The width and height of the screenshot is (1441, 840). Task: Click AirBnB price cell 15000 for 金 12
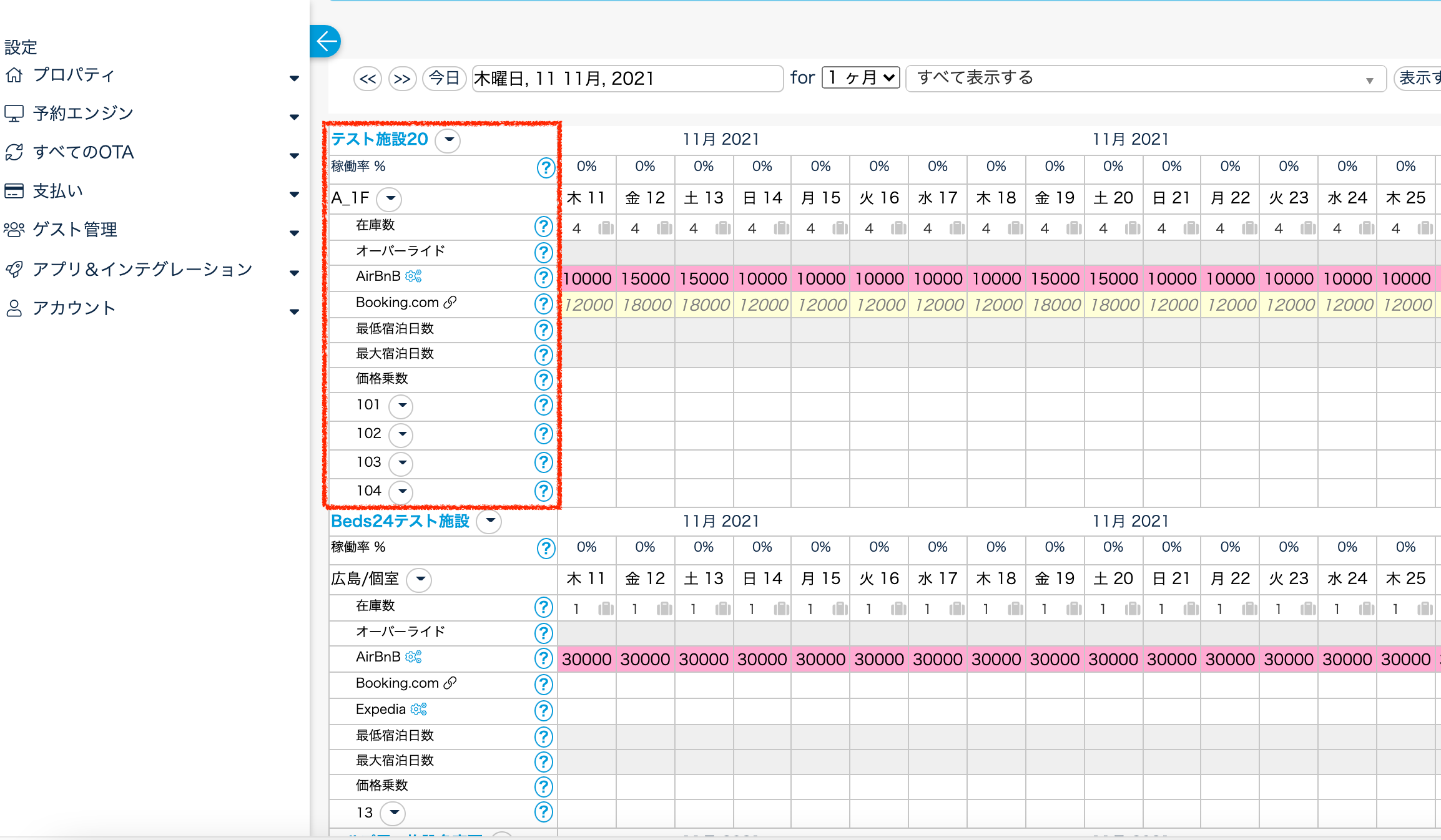coord(645,278)
